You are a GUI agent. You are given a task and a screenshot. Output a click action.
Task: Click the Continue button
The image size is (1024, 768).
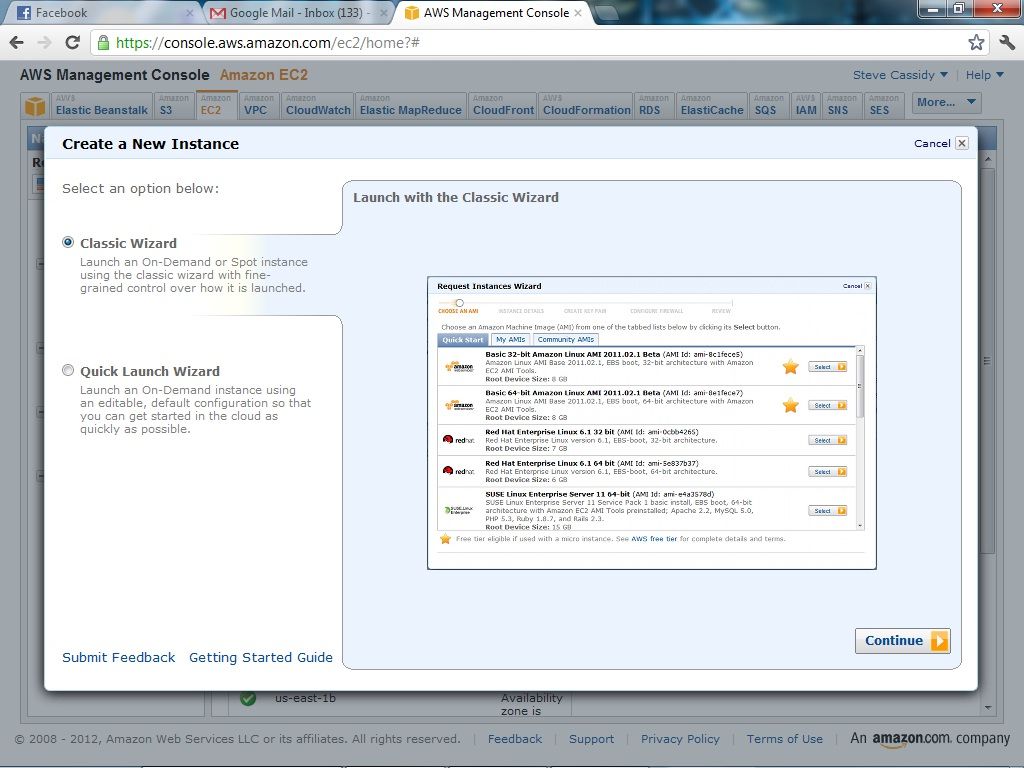point(903,641)
